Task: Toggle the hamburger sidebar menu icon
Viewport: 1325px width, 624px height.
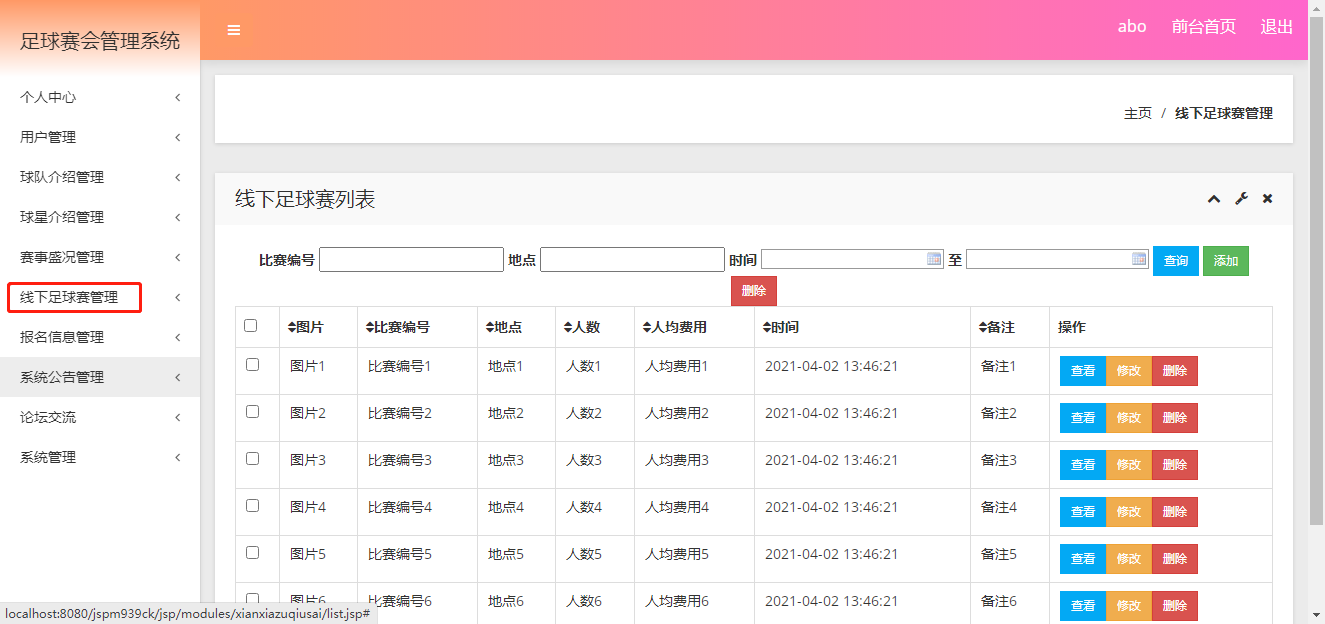Action: (x=234, y=30)
